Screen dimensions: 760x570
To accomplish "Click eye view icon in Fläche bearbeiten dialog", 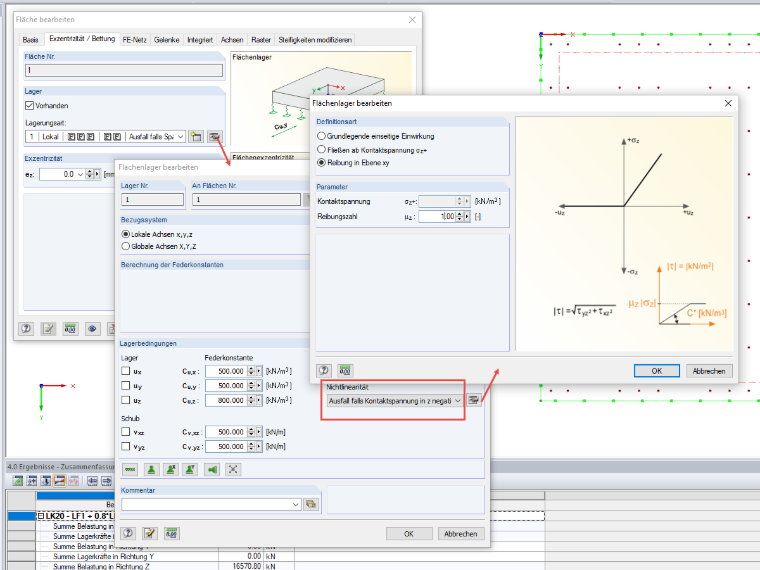I will click(x=93, y=329).
